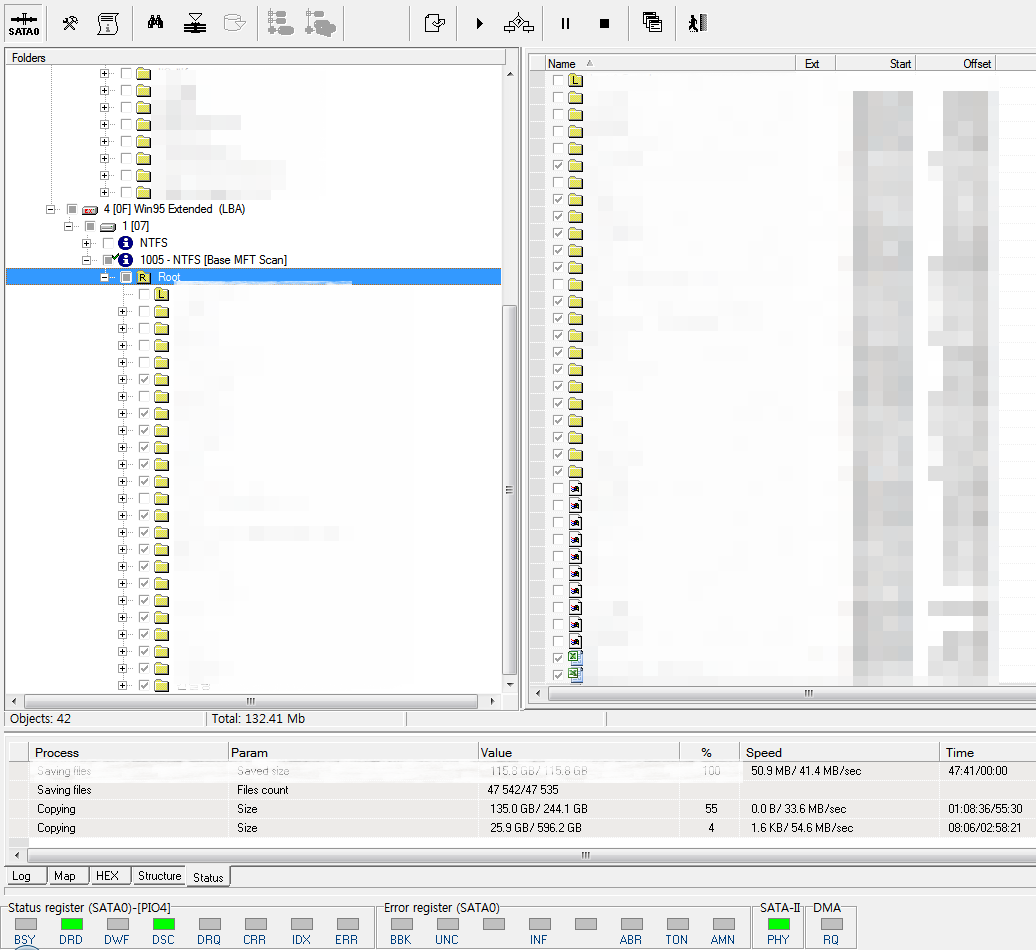
Task: Click the binoculars search icon
Action: tap(155, 23)
